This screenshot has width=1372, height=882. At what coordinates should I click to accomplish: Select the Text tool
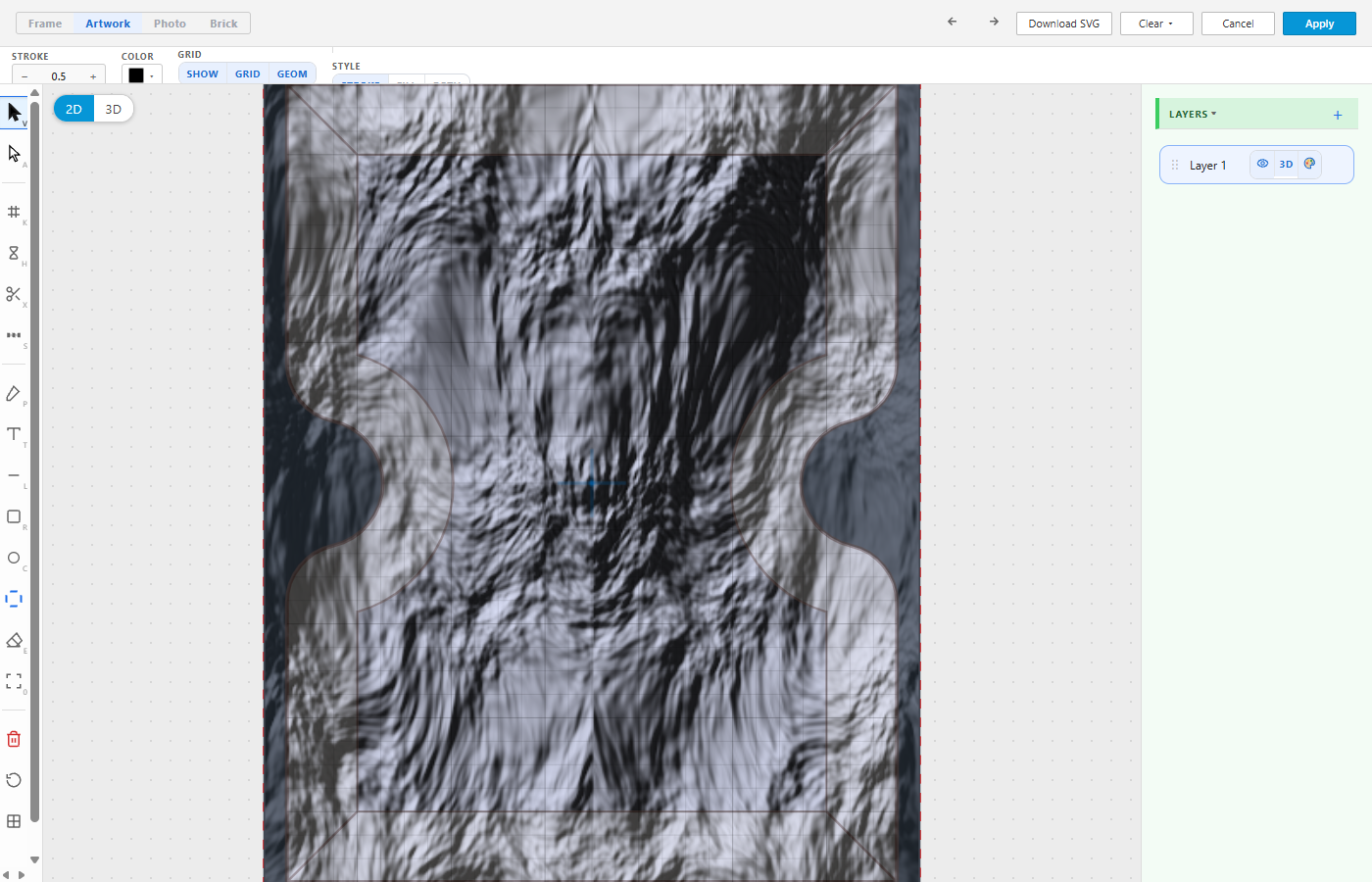14,434
